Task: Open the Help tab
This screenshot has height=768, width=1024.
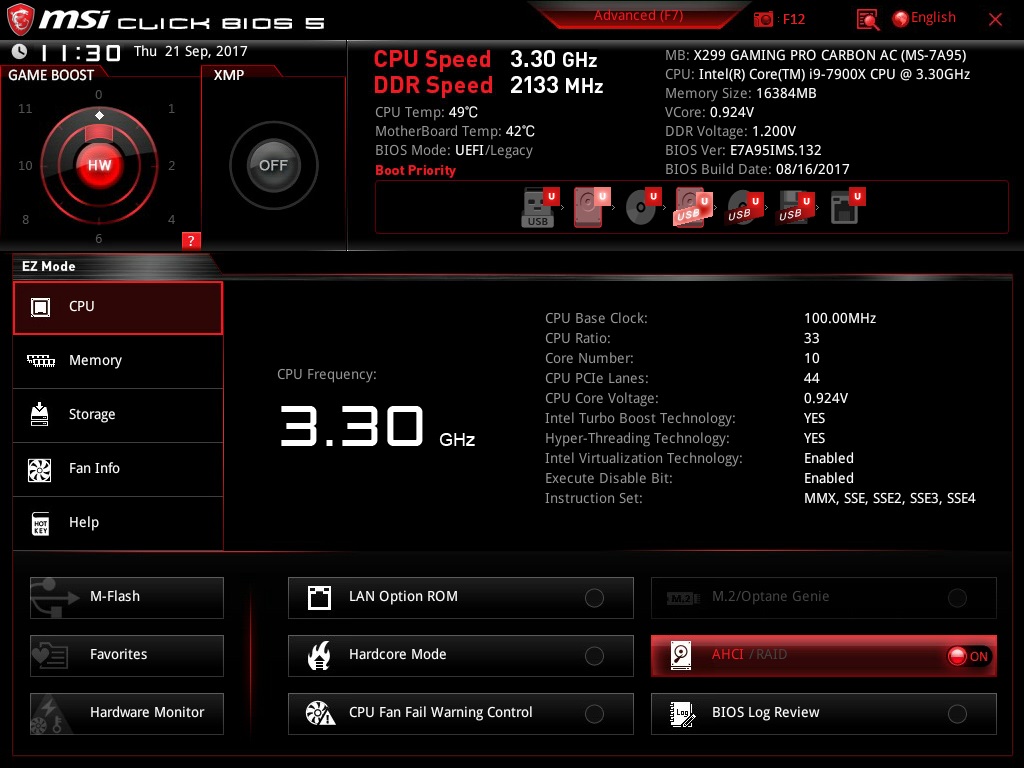Action: click(118, 523)
